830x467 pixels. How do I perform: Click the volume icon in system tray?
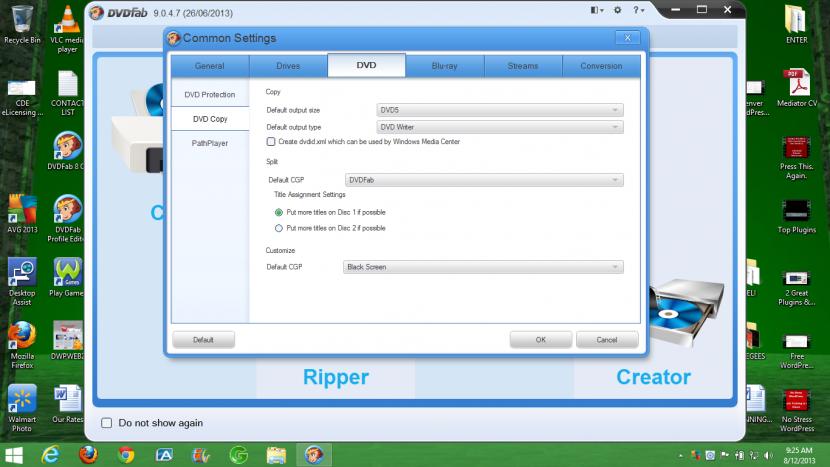pyautogui.click(x=768, y=455)
